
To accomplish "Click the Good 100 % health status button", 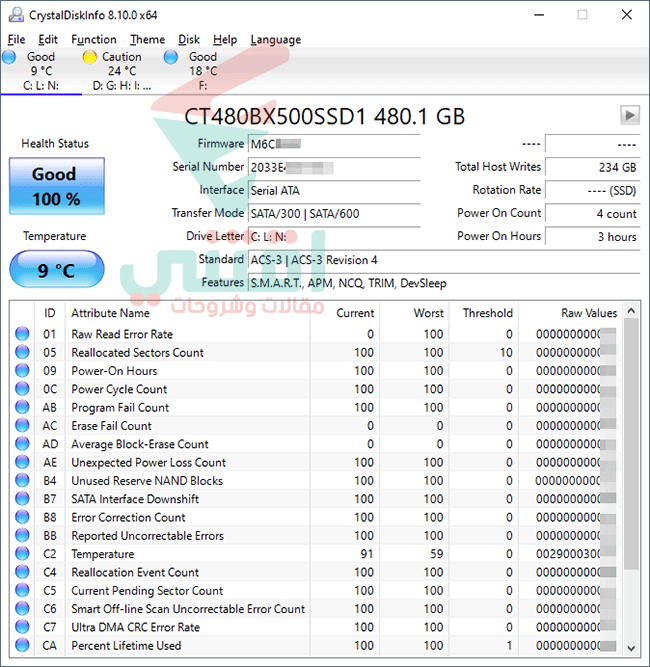I will click(57, 186).
